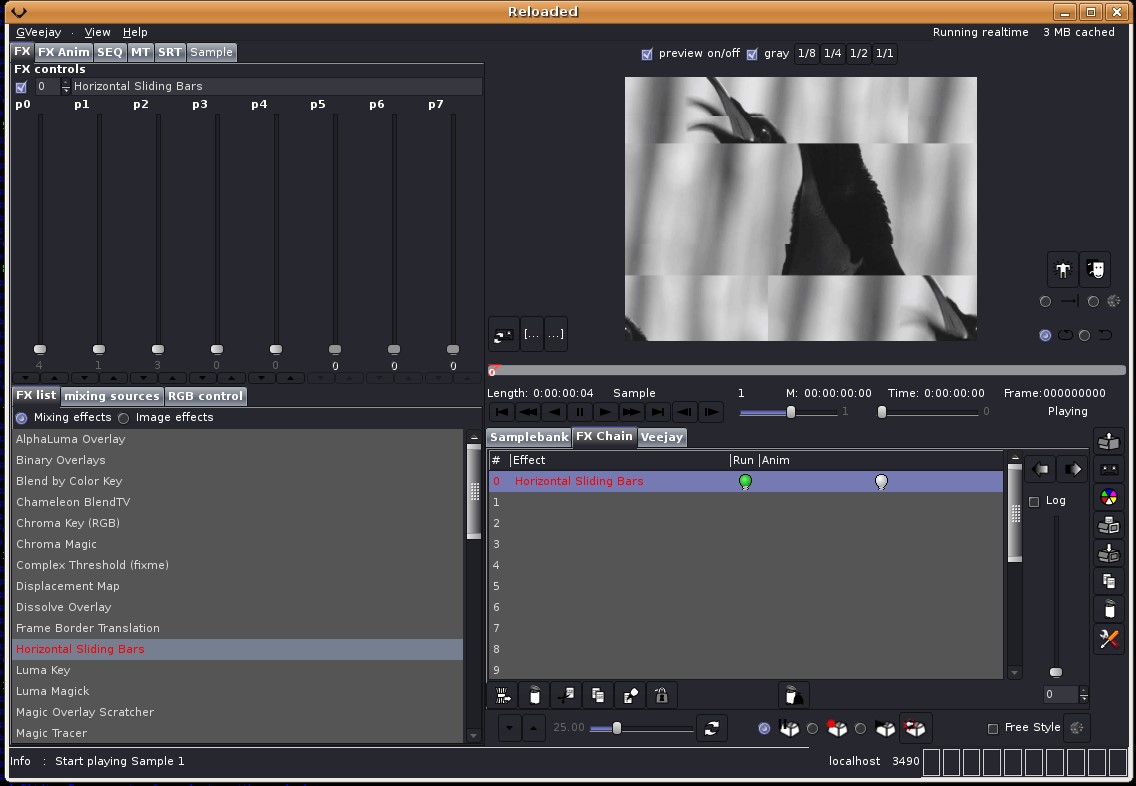Click the color wheel icon in right toolbar
This screenshot has height=786, width=1136.
click(x=1108, y=497)
